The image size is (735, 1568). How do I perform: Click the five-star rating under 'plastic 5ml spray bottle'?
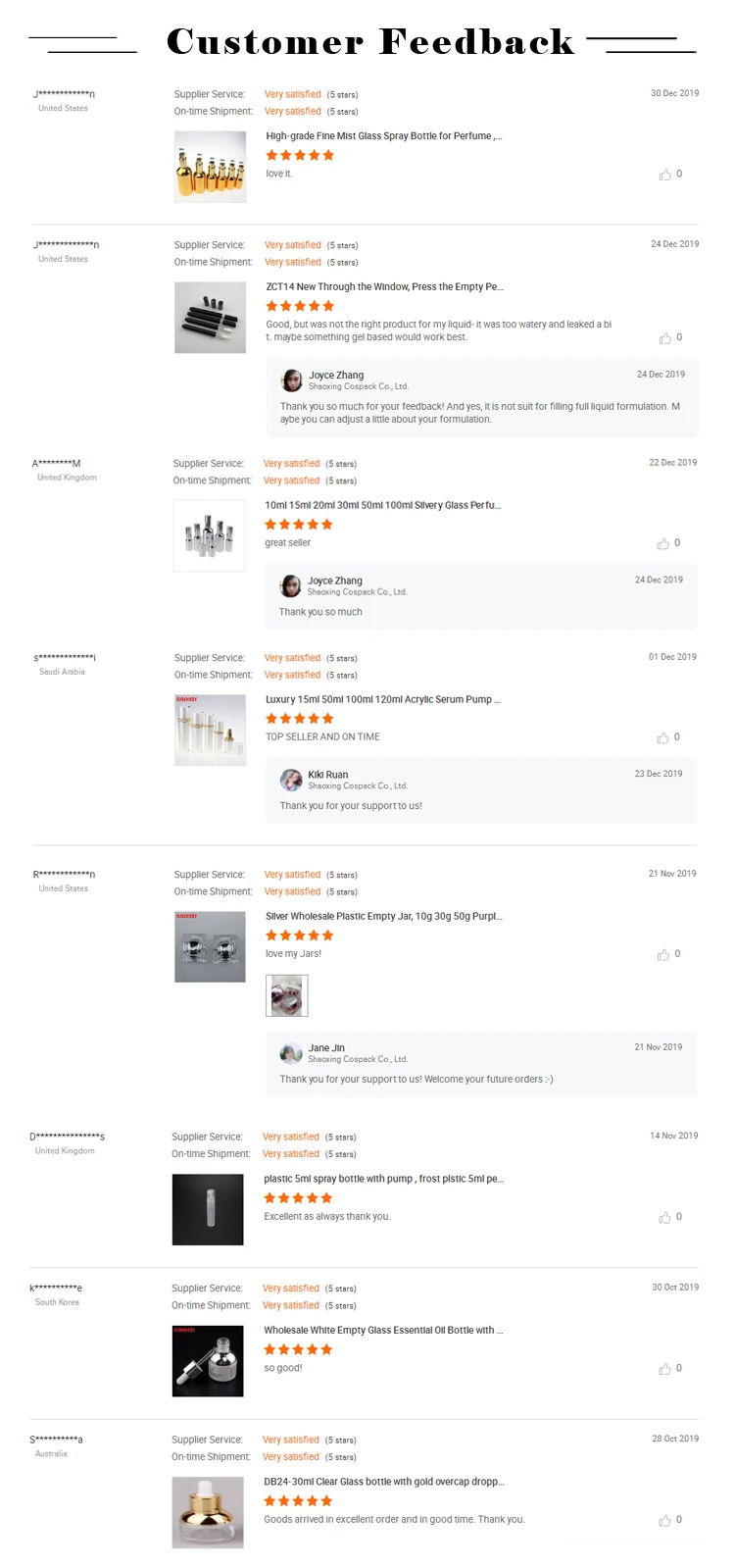point(298,1198)
